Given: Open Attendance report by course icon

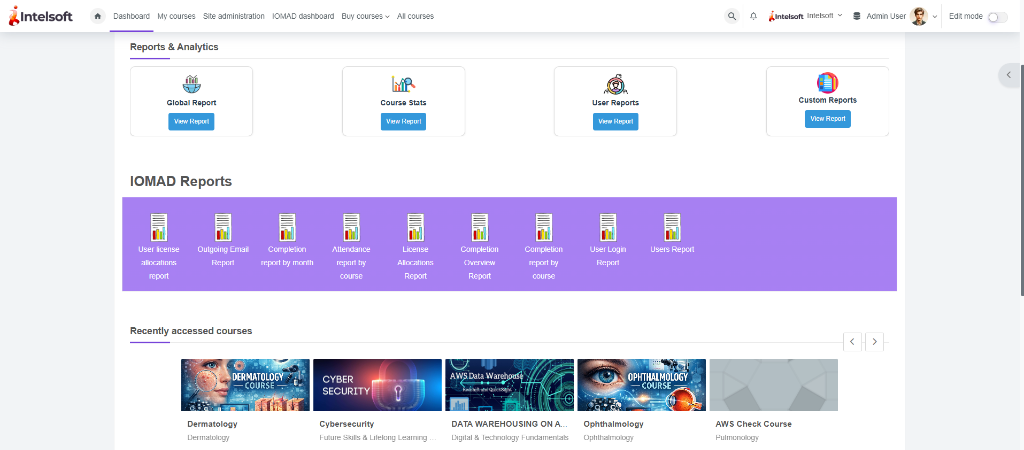Looking at the screenshot, I should click(x=351, y=227).
